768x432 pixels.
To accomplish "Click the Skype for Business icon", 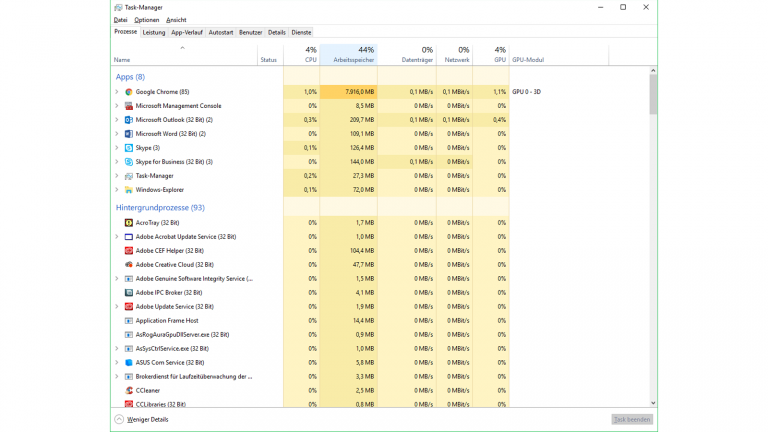I will (129, 162).
